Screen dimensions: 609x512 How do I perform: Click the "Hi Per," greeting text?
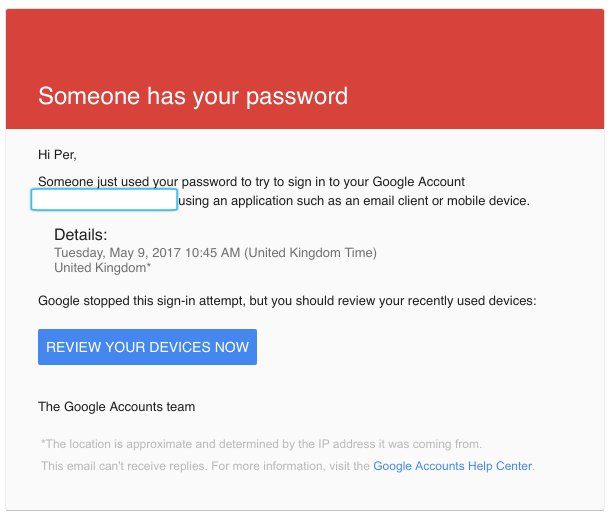tap(57, 154)
